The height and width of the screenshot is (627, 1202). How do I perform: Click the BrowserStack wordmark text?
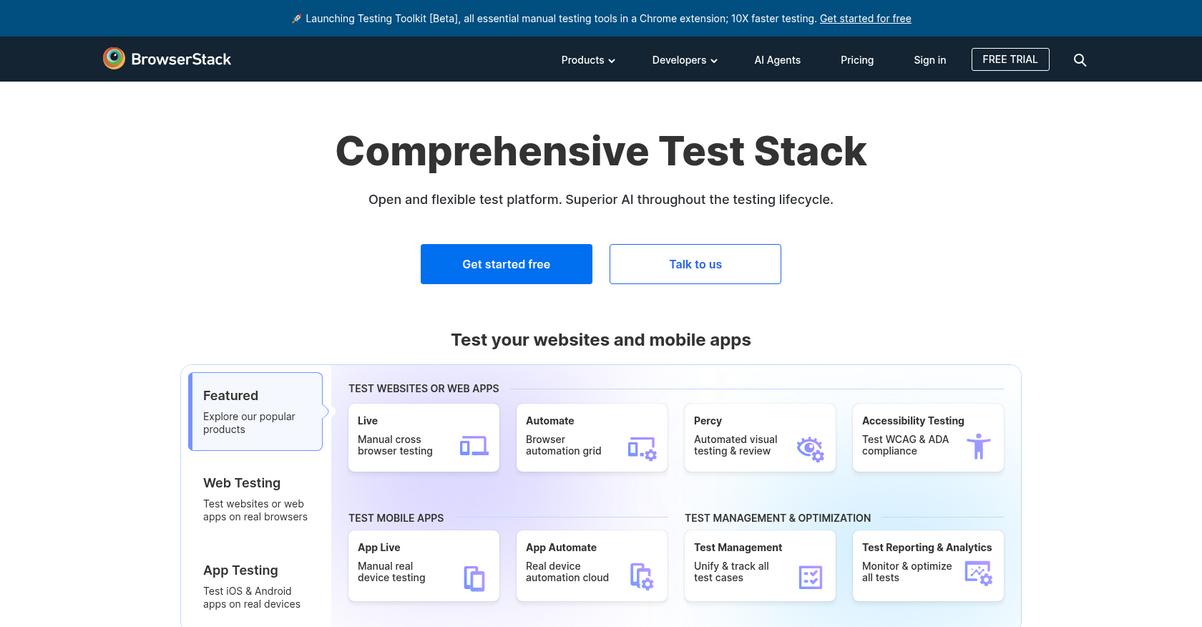pyautogui.click(x=181, y=59)
